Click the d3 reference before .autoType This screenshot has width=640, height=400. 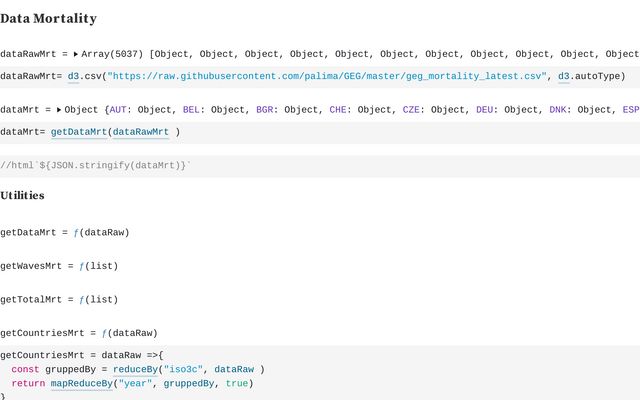pos(563,76)
